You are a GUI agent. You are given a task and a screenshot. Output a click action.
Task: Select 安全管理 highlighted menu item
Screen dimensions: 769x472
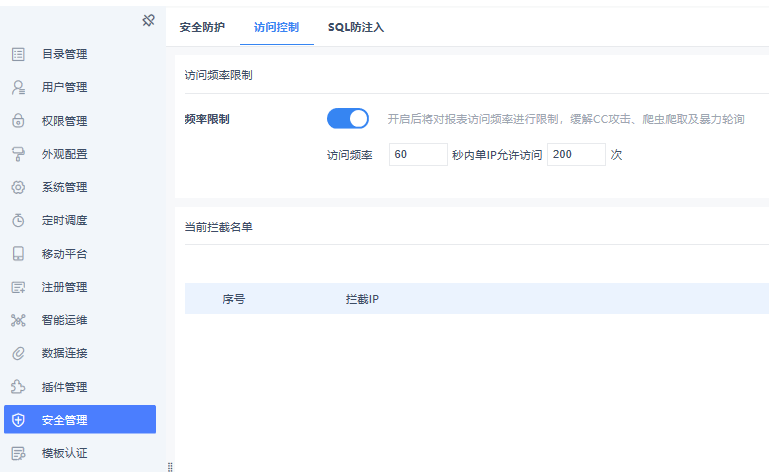(x=80, y=420)
